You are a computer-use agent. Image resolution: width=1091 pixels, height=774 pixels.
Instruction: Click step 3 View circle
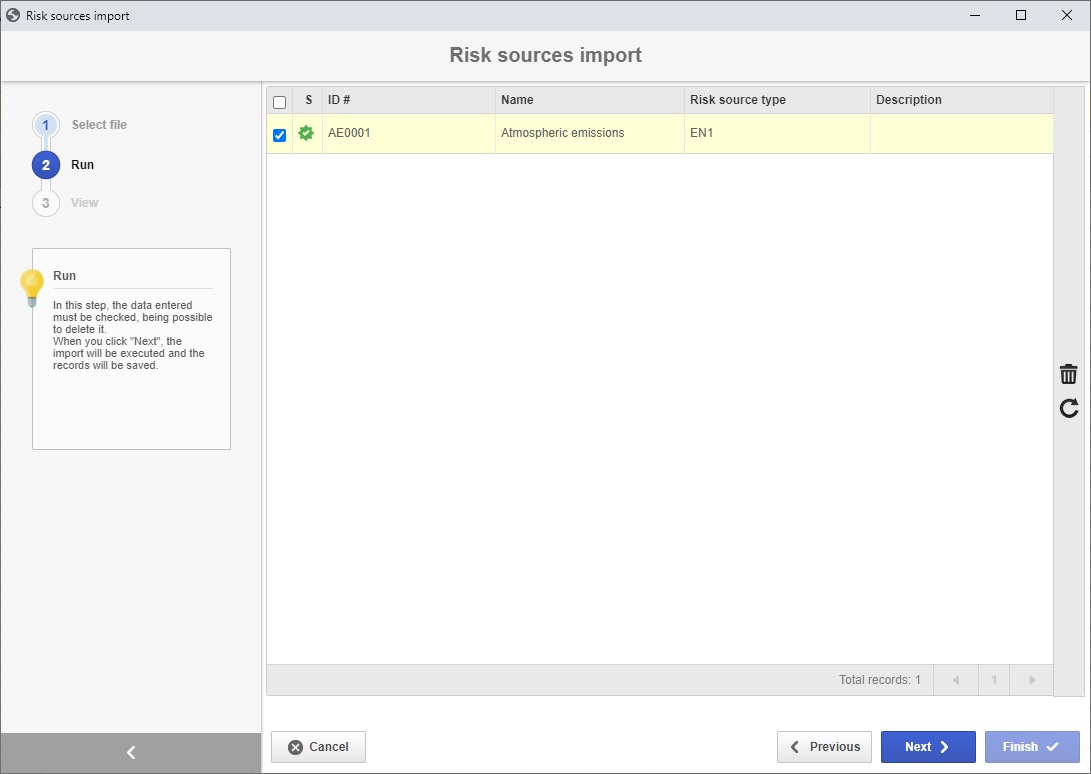[x=46, y=203]
